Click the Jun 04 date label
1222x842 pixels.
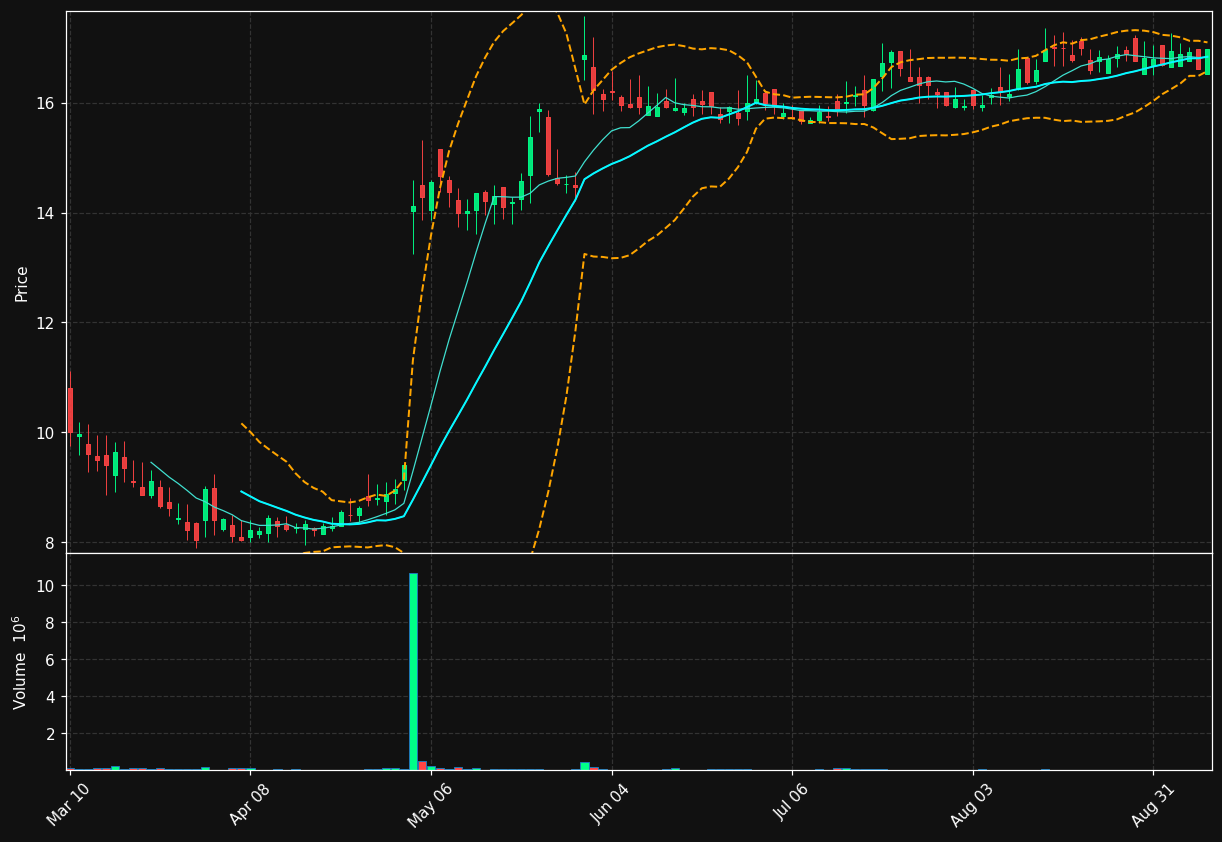610,804
